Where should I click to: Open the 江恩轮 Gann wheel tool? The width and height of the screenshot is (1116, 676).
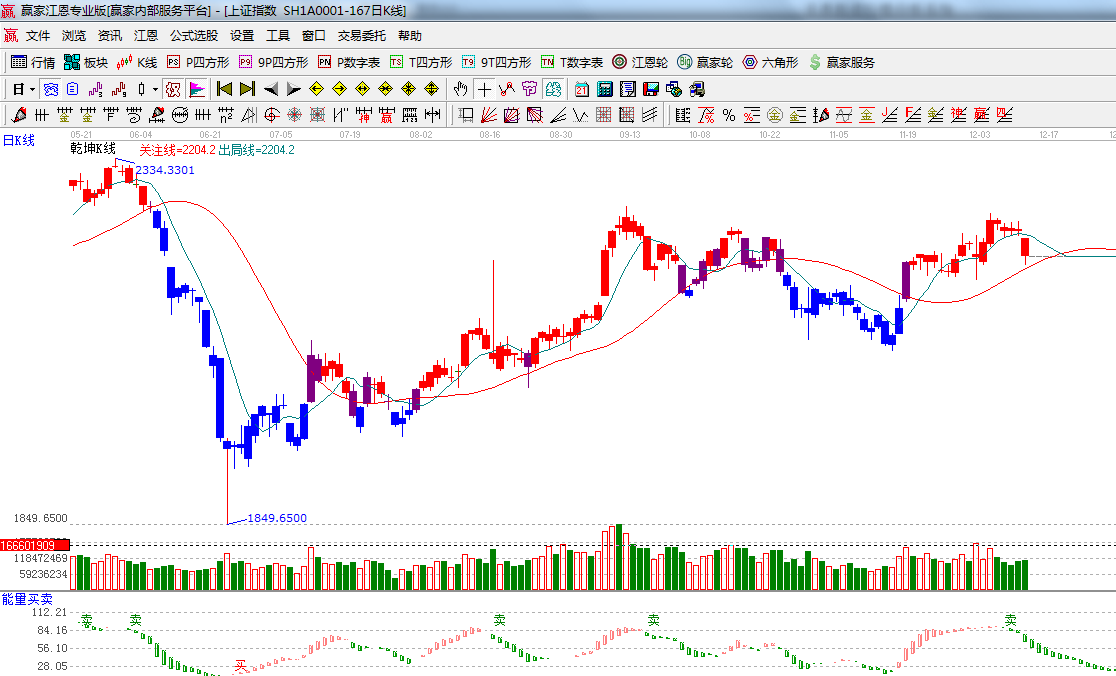[641, 62]
